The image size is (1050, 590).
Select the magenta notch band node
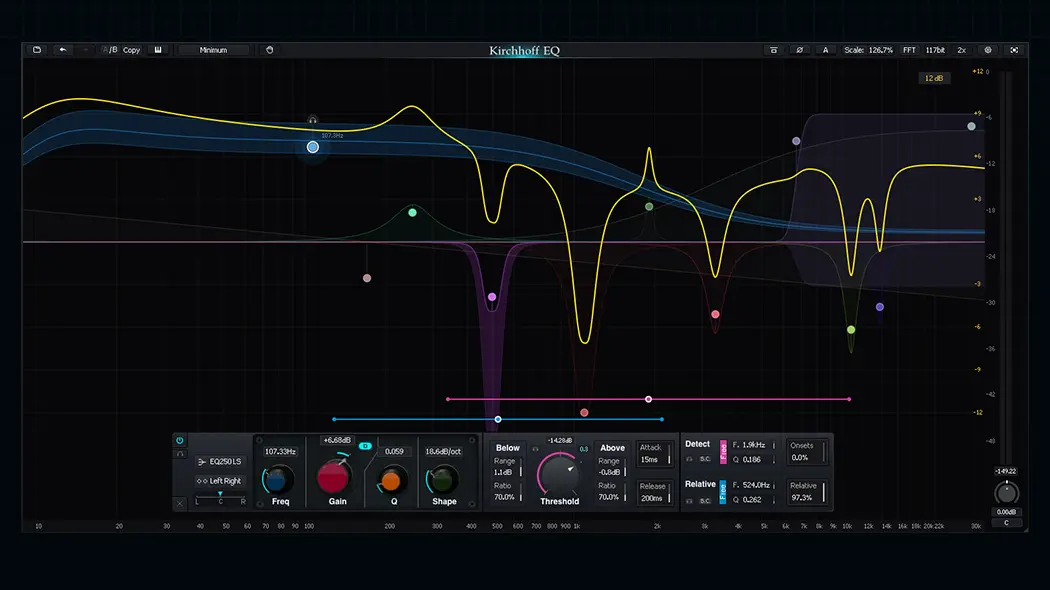pyautogui.click(x=492, y=297)
